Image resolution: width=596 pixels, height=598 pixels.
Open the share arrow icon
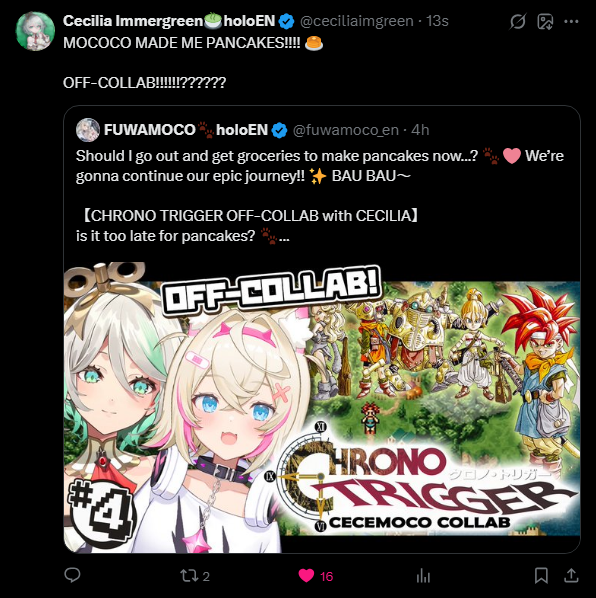point(571,575)
